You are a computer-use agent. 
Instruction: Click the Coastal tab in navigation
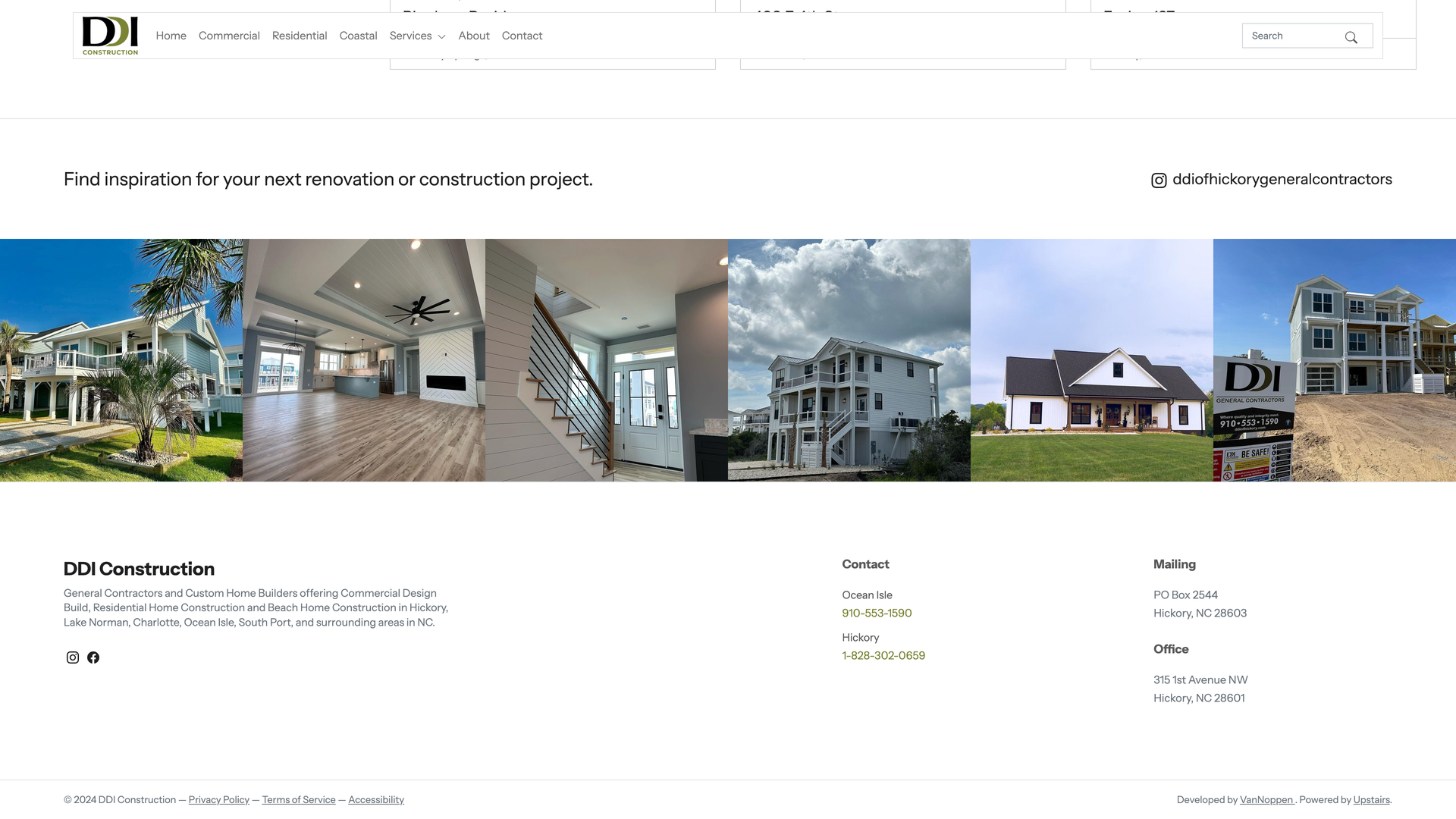coord(357,36)
